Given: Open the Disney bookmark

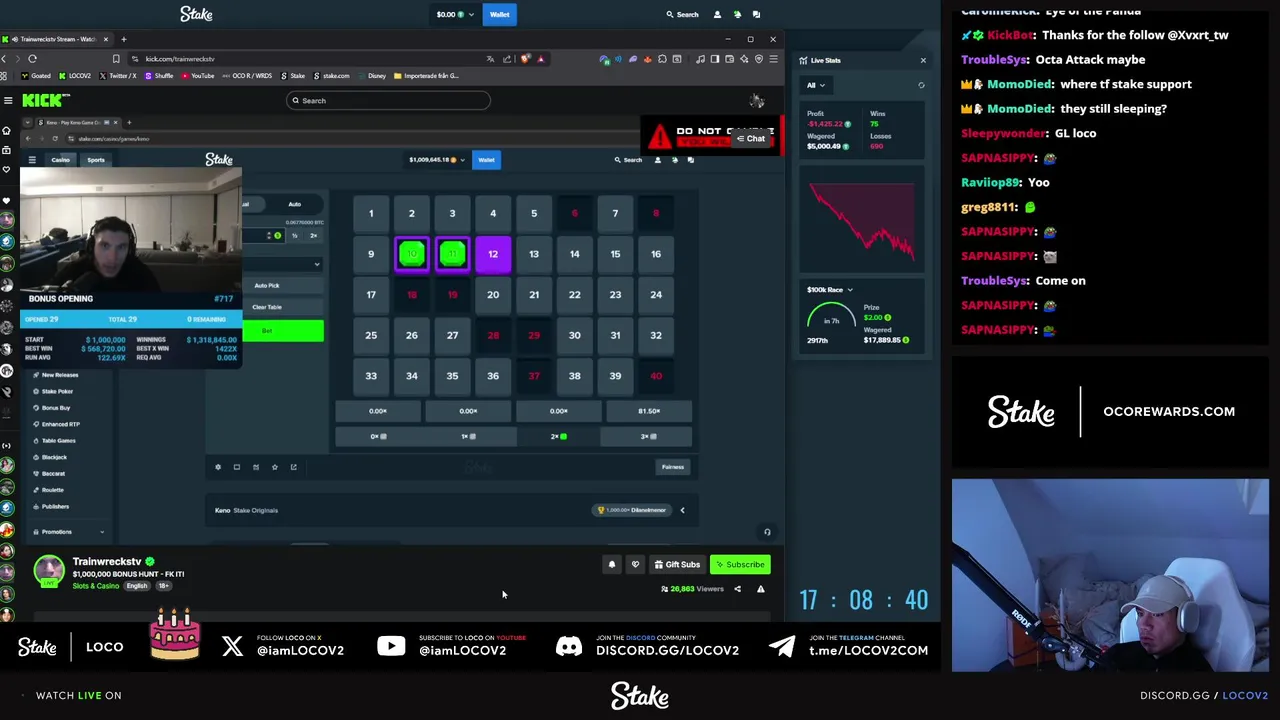Looking at the screenshot, I should click(x=372, y=76).
